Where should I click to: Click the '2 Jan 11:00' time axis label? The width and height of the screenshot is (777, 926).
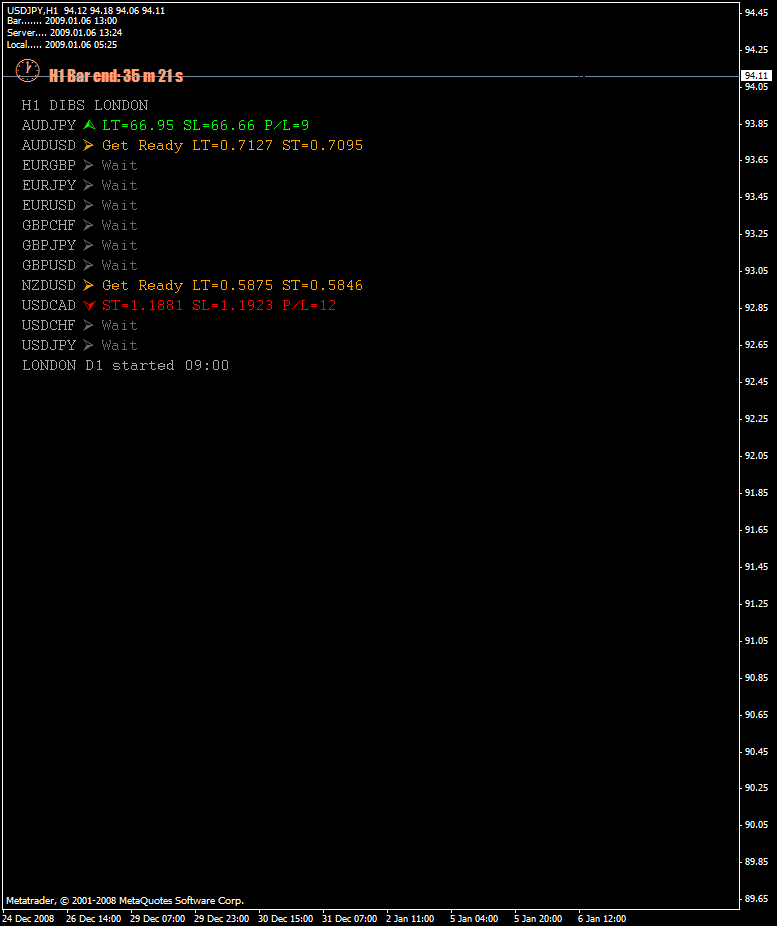pyautogui.click(x=410, y=918)
